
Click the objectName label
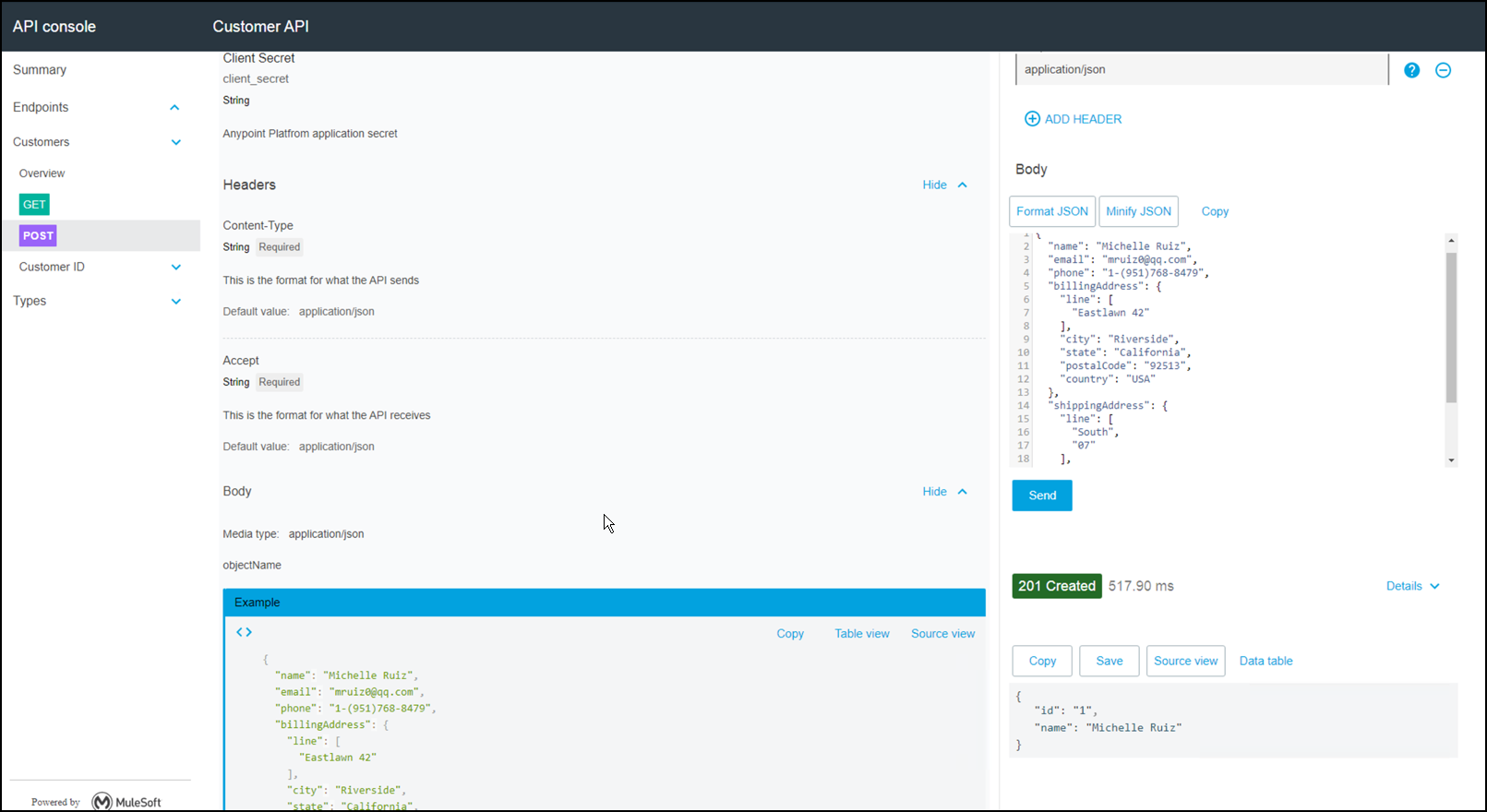(x=252, y=565)
